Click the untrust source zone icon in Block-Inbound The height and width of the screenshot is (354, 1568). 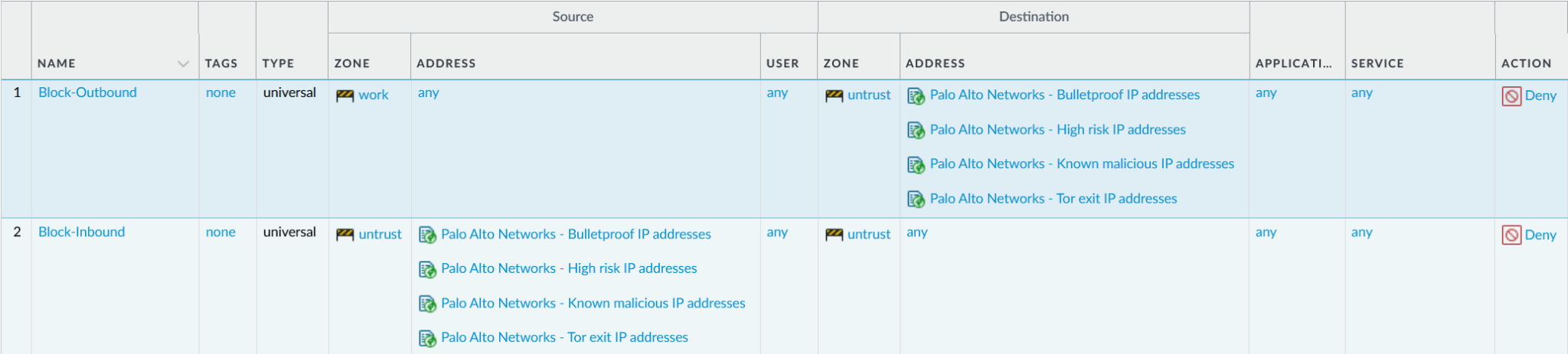tap(345, 235)
